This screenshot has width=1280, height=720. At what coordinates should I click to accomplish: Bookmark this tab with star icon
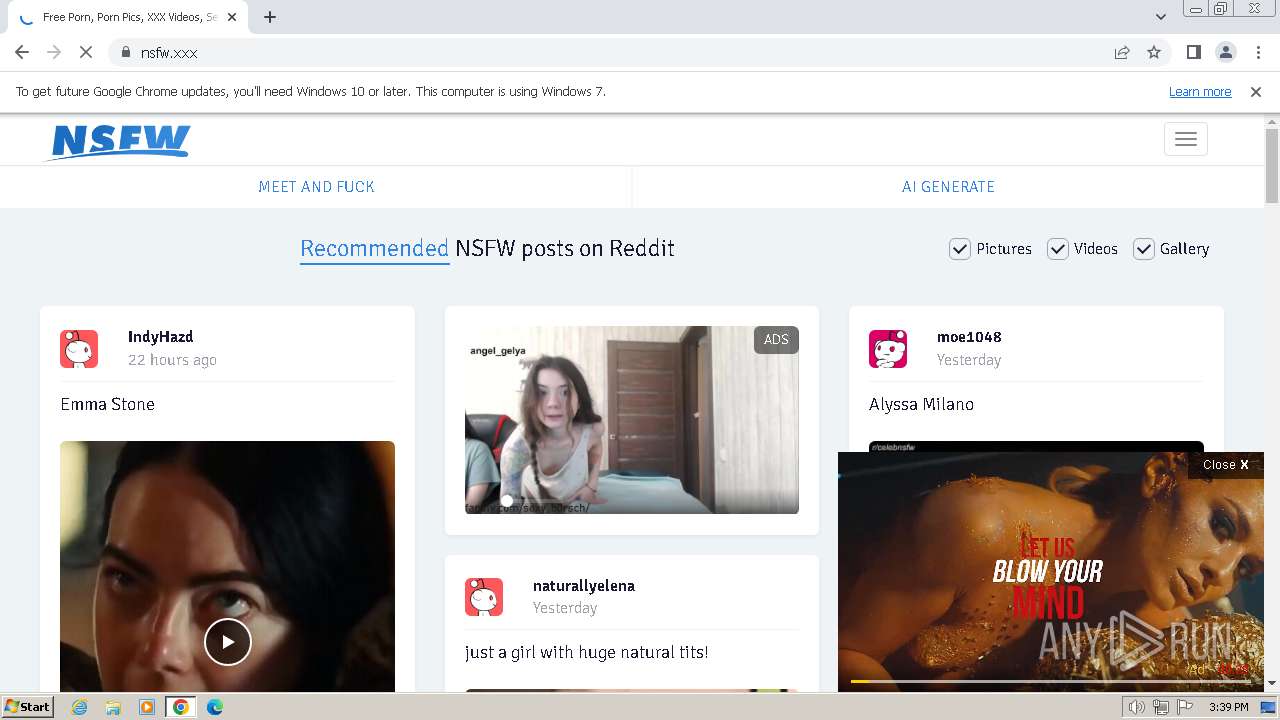[1154, 52]
